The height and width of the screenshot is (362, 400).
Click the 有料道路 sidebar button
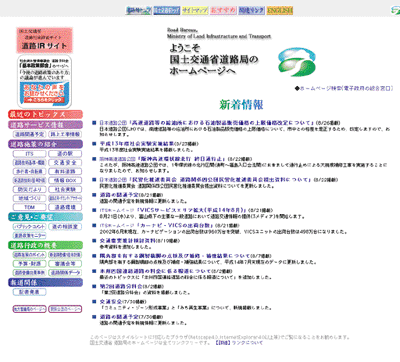[x=65, y=171]
